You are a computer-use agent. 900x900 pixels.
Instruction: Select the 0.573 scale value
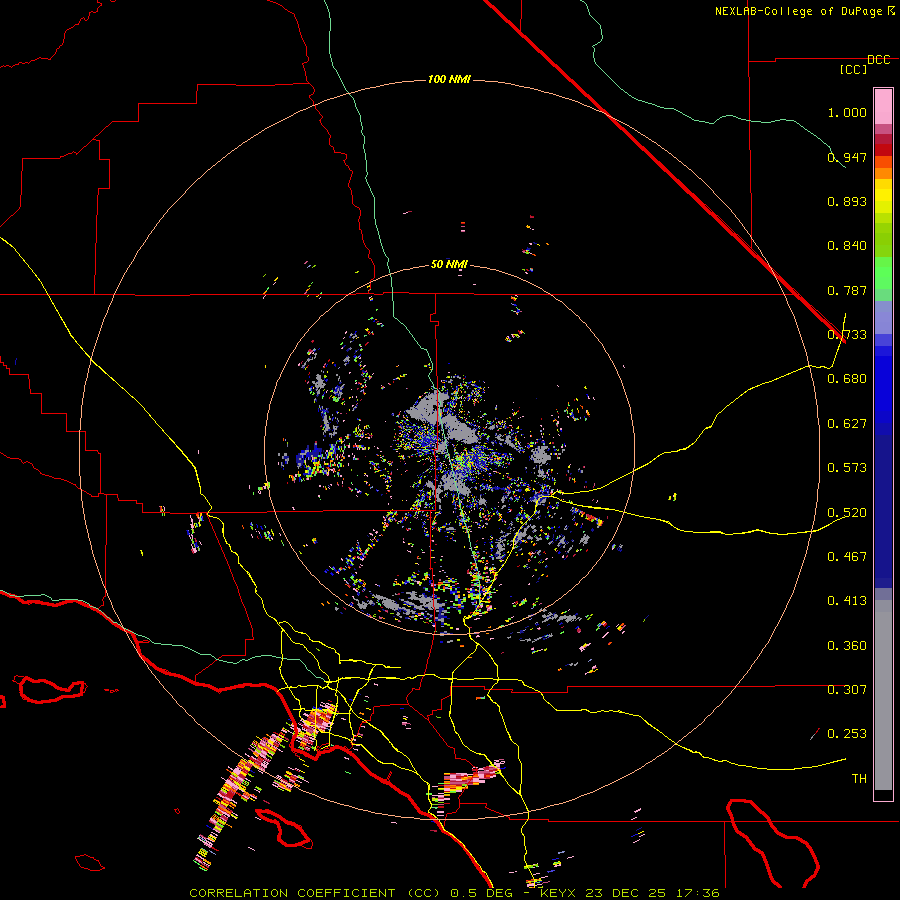point(847,468)
